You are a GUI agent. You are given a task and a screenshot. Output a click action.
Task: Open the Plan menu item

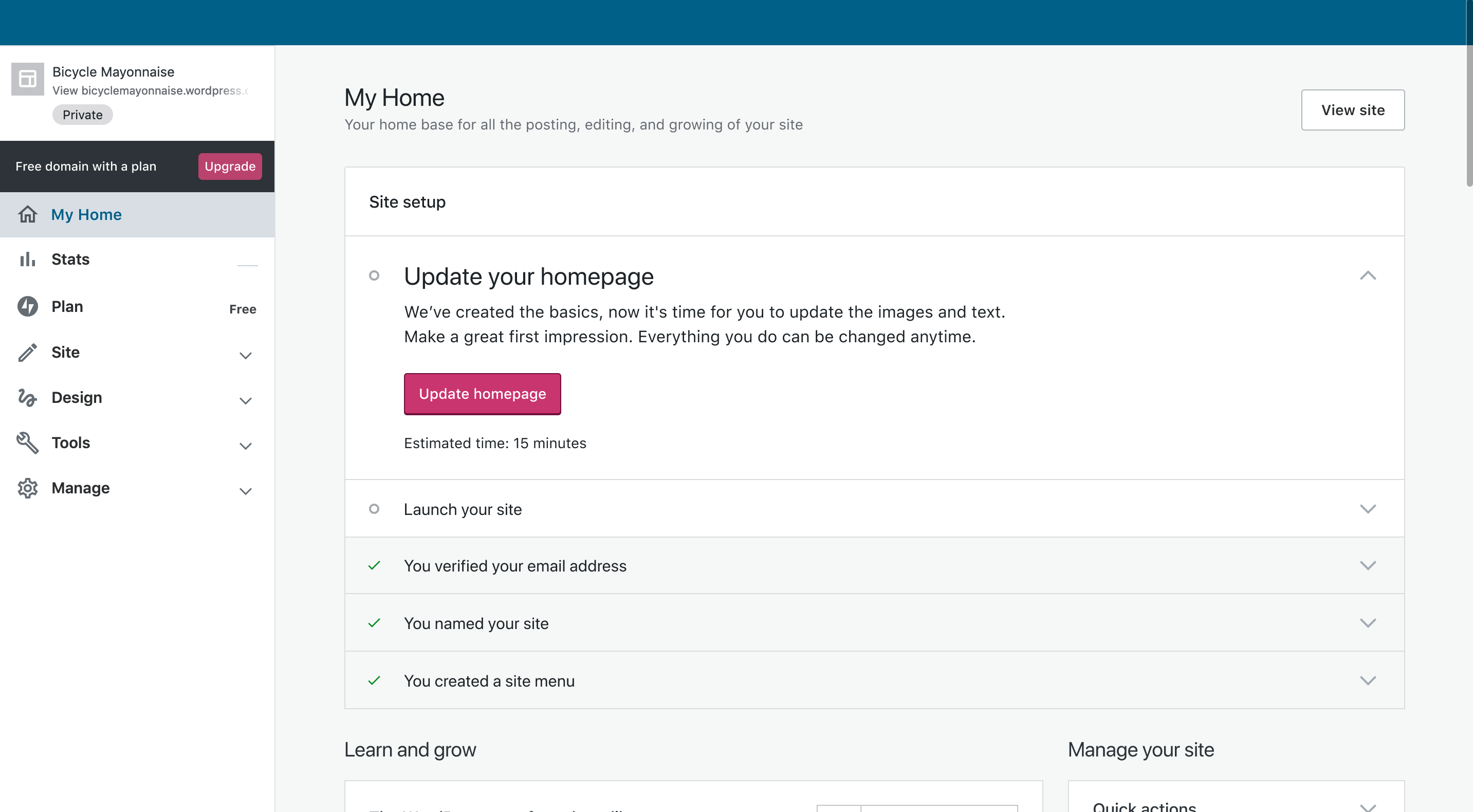click(67, 306)
